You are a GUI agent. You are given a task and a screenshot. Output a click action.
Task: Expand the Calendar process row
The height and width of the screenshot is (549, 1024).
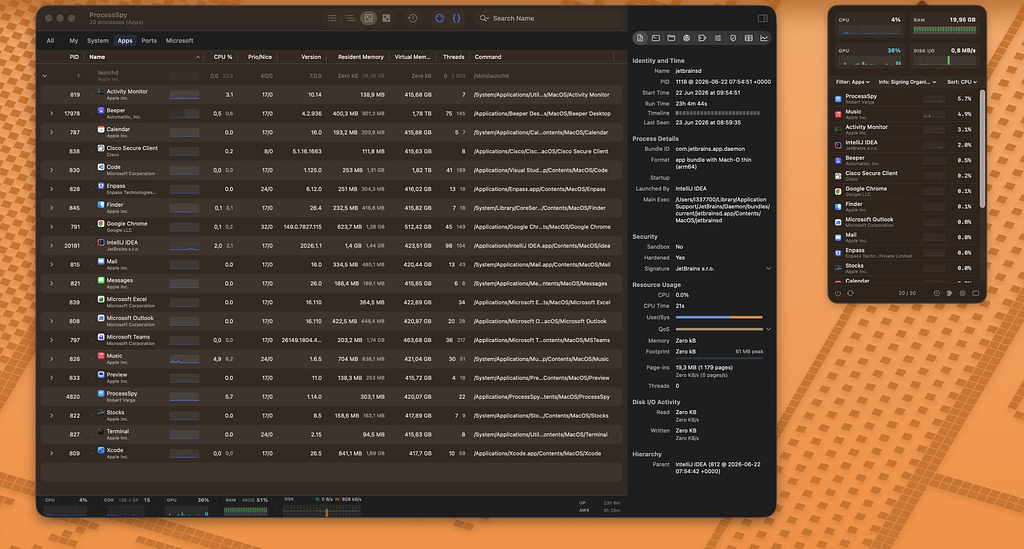[51, 133]
